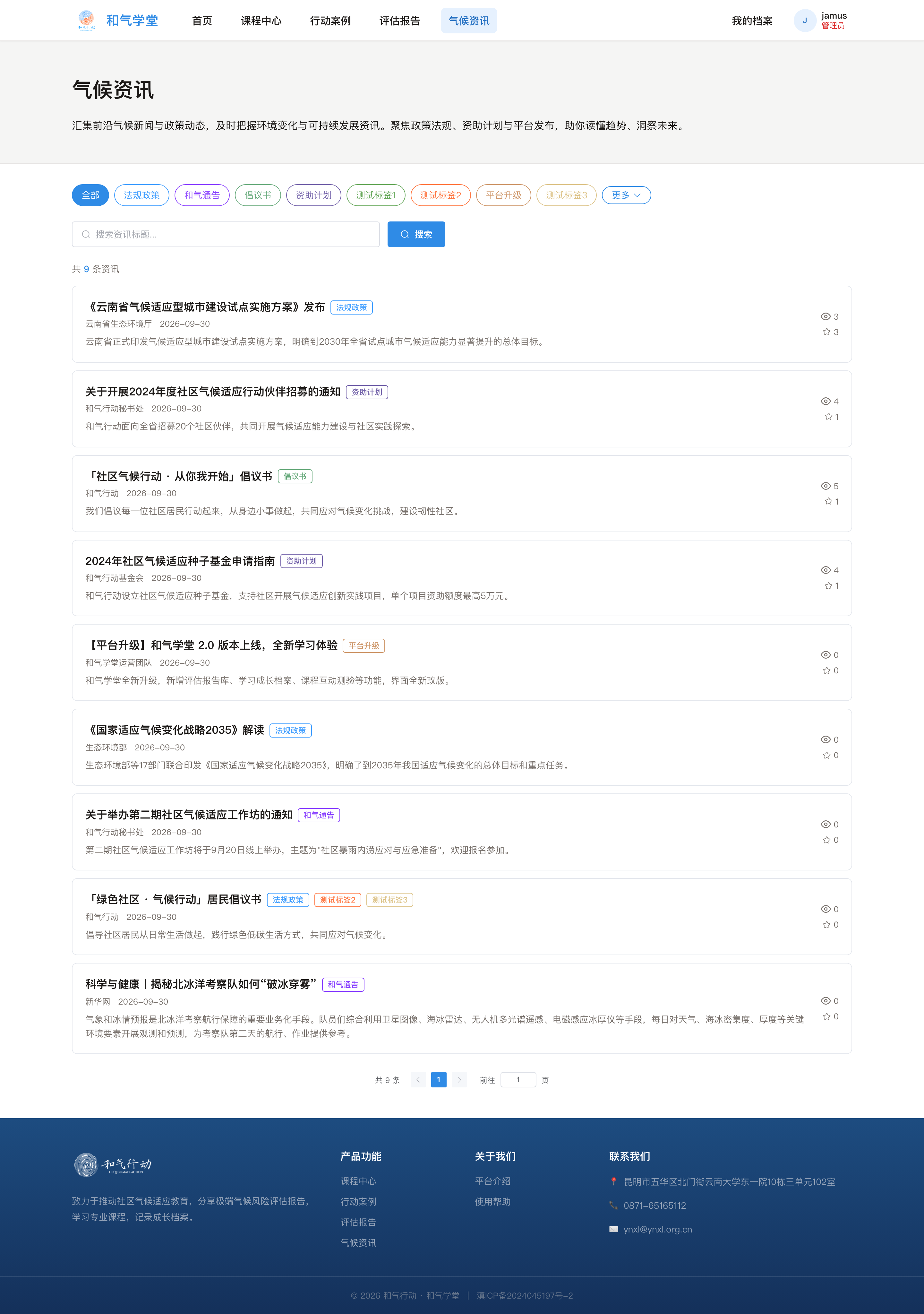
Task: Click star icon on 云南省气候适应型城市 article
Action: (x=826, y=332)
